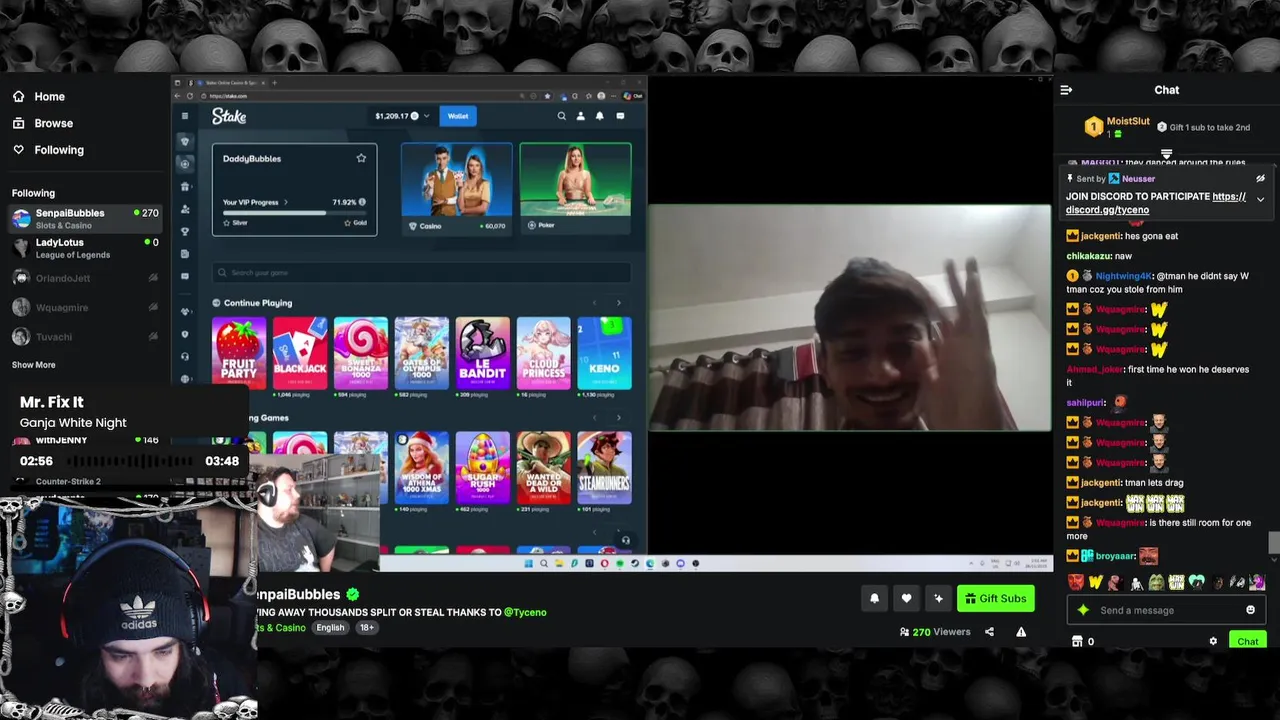Open the Le Bandit game tile
This screenshot has width=1280, height=720.
[482, 353]
